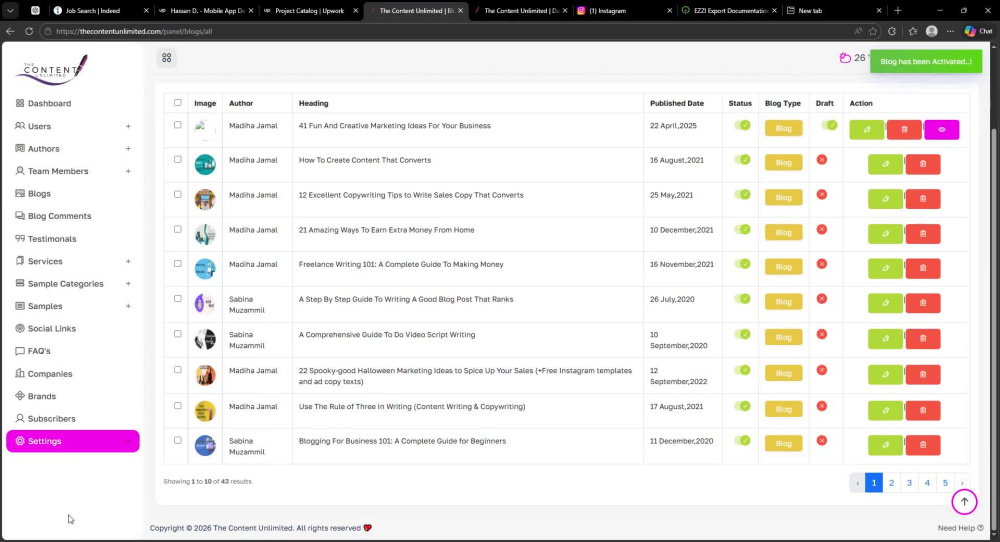Edit the 'Blogging For Business 101' blog
Image resolution: width=1000 pixels, height=542 pixels.
[885, 444]
